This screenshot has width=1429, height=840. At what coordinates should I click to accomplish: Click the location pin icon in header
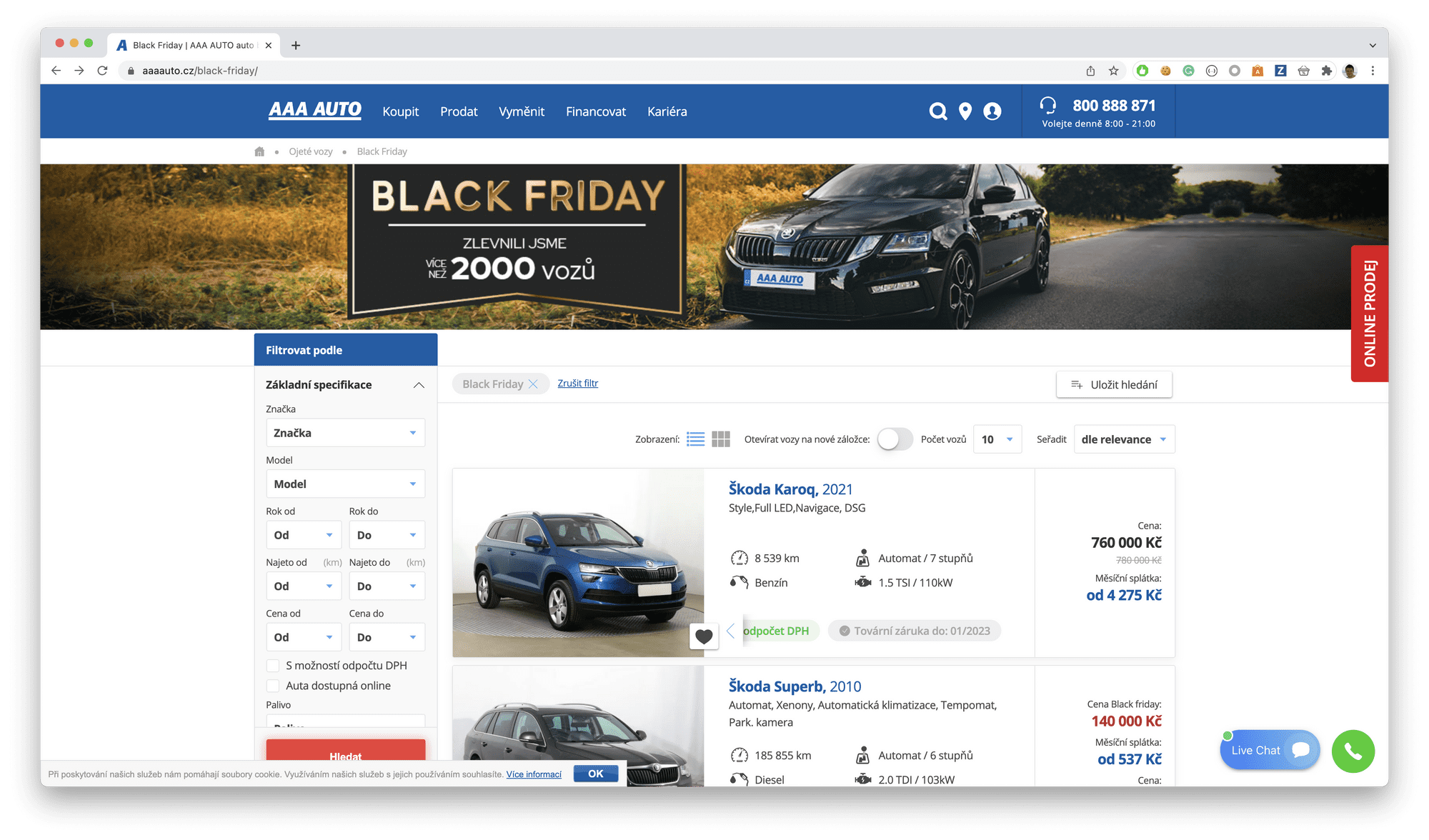(x=965, y=111)
